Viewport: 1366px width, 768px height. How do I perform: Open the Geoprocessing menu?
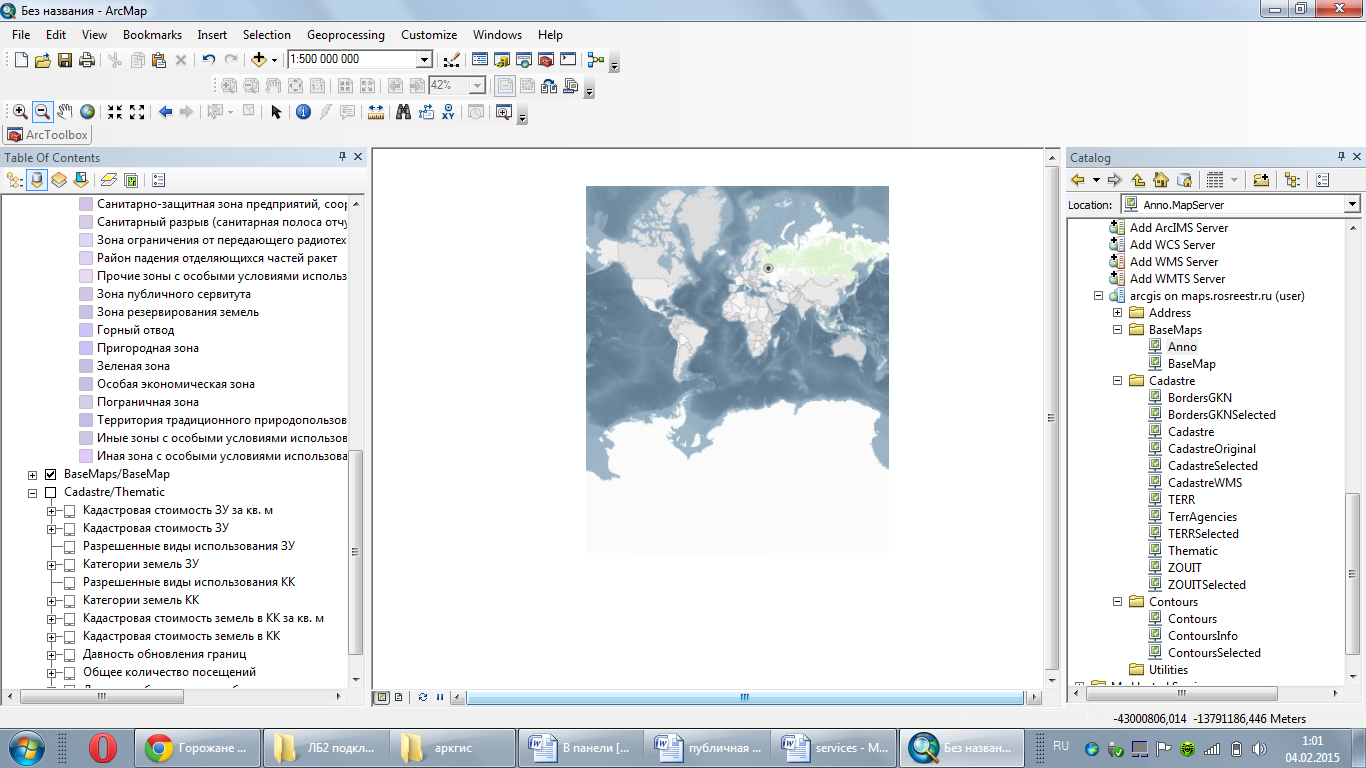coord(346,34)
